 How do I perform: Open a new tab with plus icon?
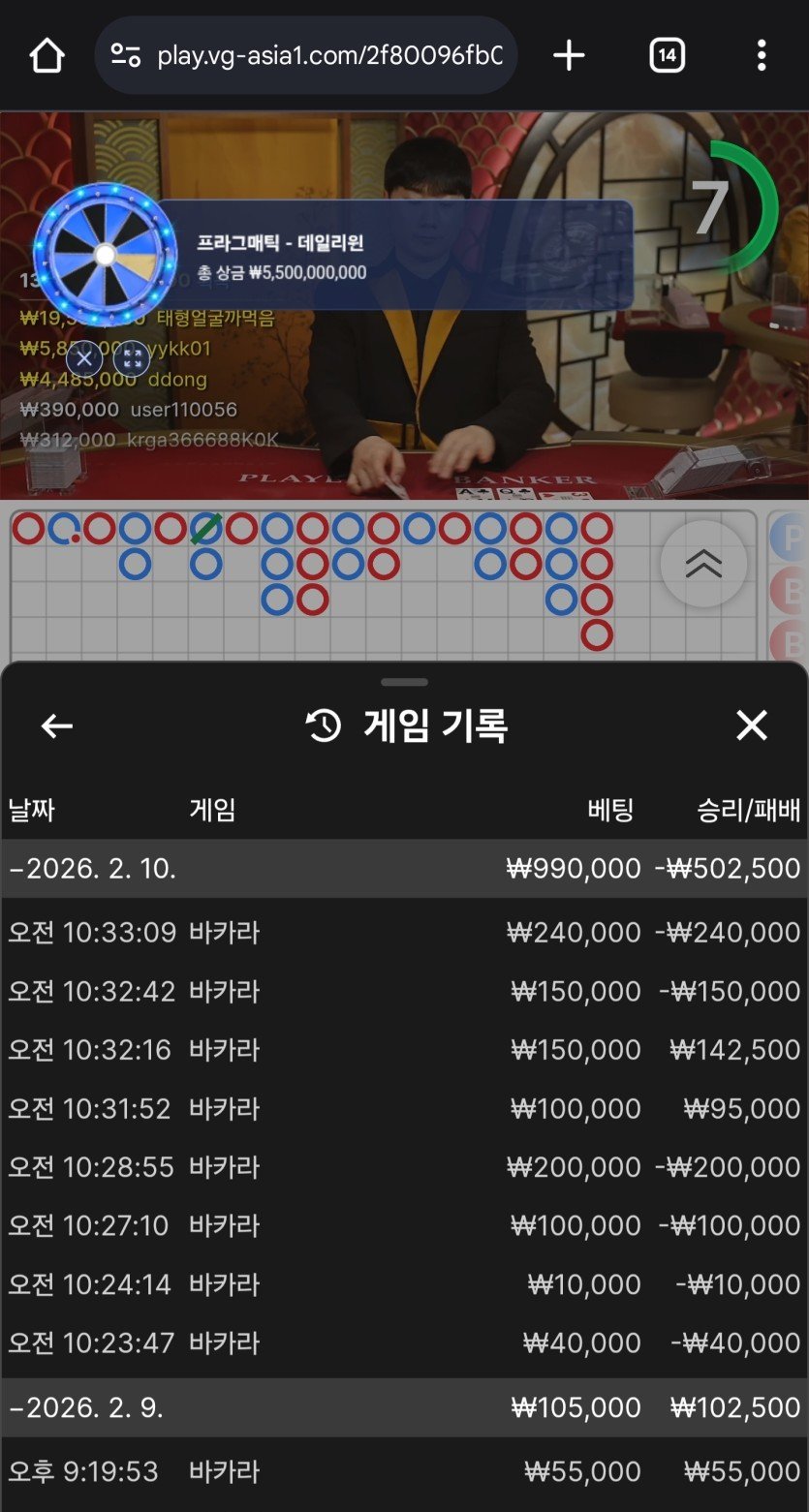point(569,56)
